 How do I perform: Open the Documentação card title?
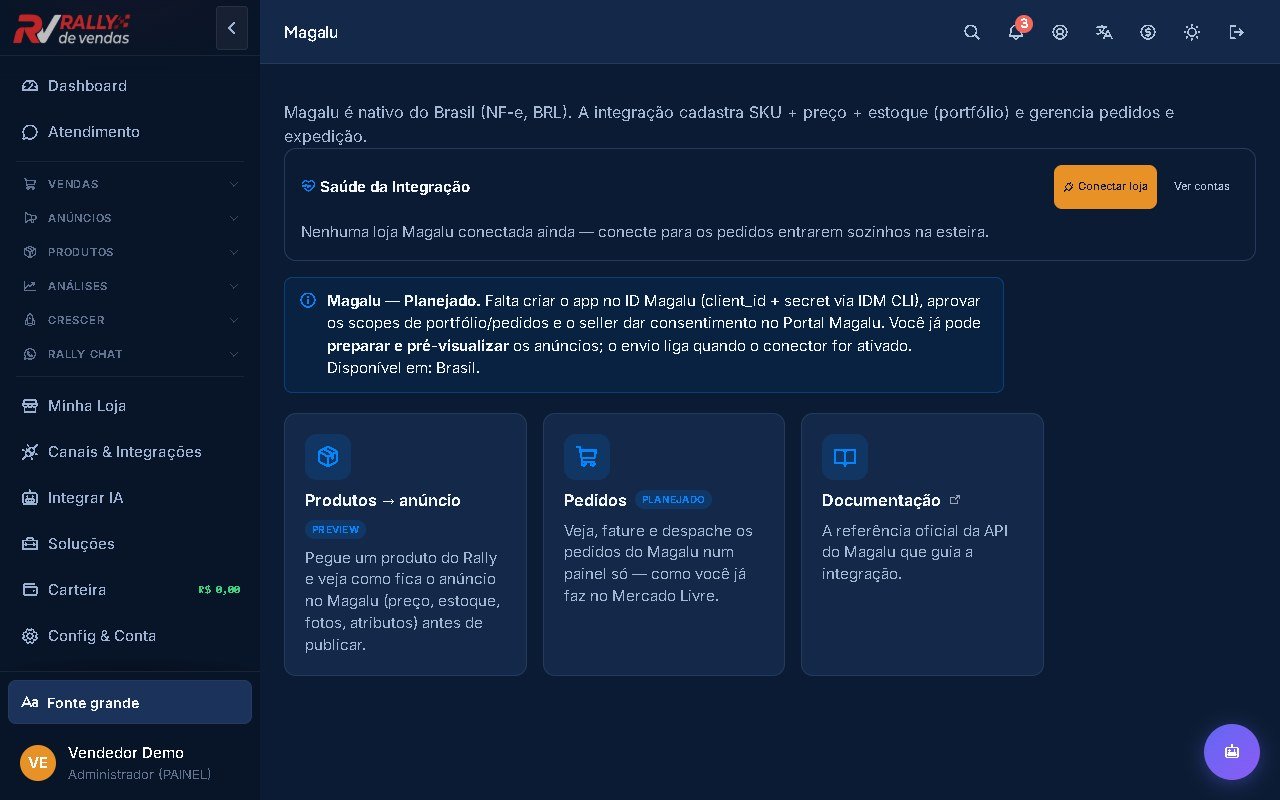(881, 500)
